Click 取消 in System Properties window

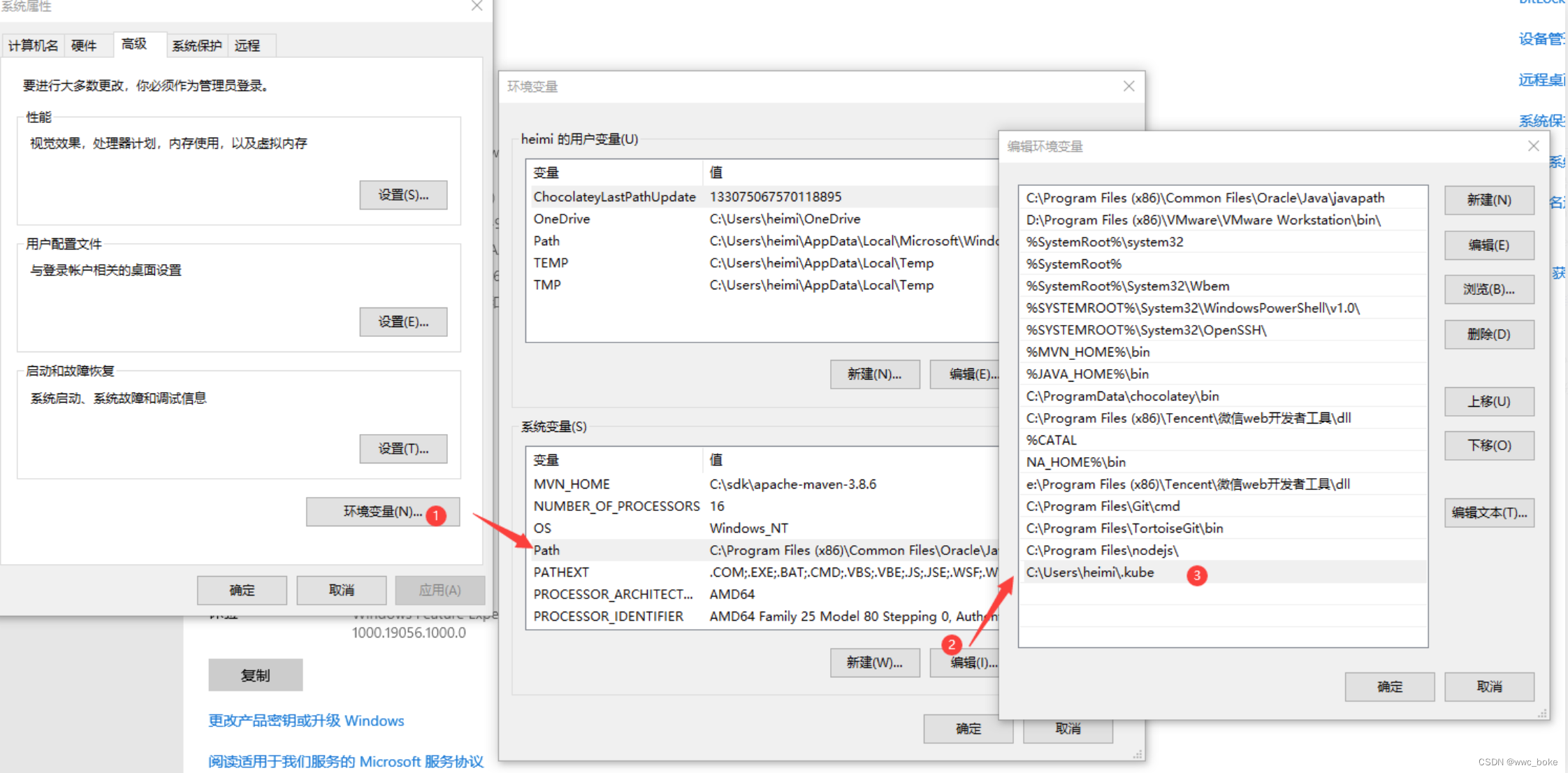click(x=342, y=590)
